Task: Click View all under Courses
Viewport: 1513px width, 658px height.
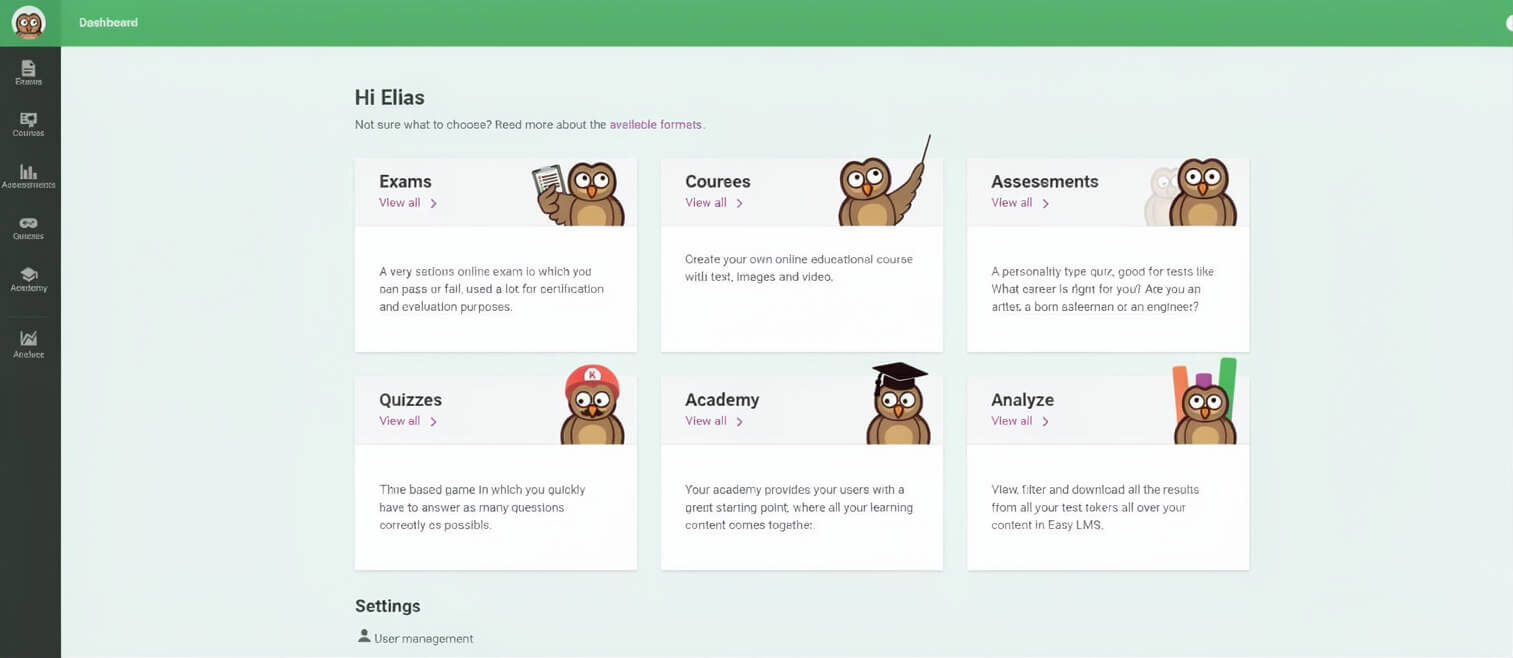Action: click(x=705, y=203)
